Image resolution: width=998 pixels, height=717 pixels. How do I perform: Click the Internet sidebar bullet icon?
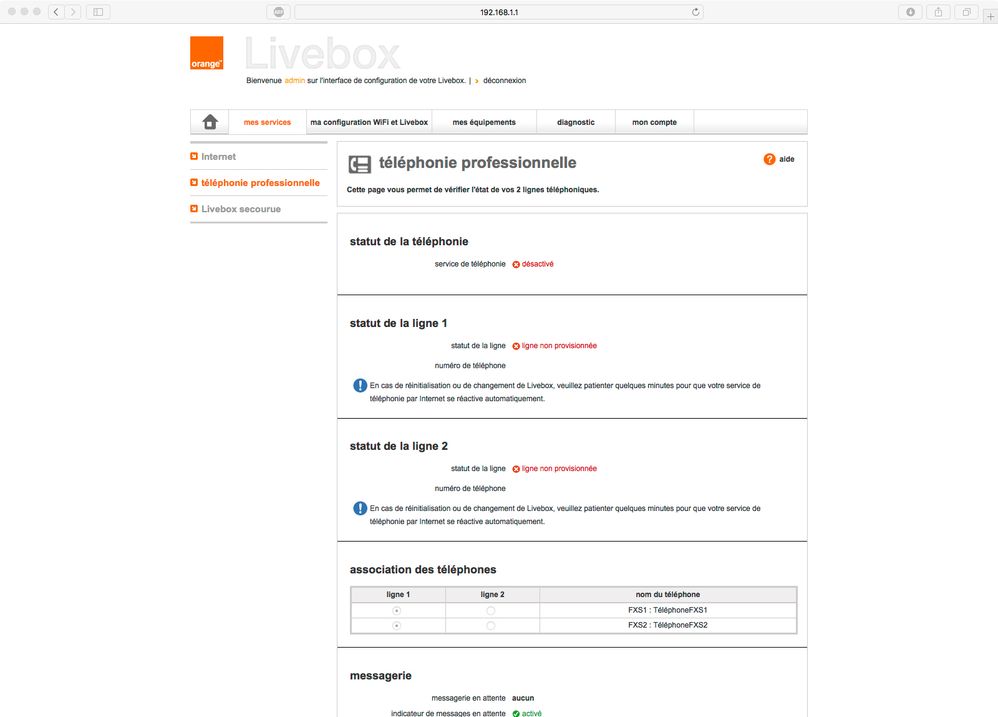[x=194, y=156]
